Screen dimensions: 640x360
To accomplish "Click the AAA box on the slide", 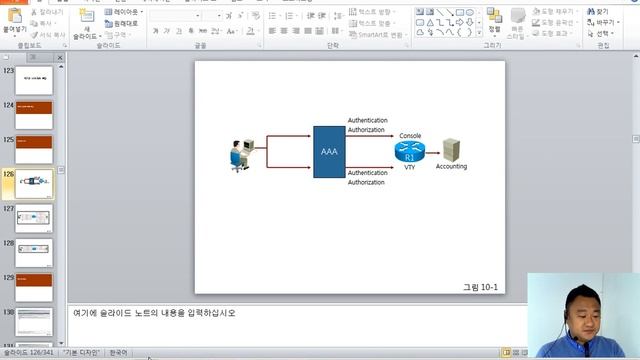I will pos(329,152).
